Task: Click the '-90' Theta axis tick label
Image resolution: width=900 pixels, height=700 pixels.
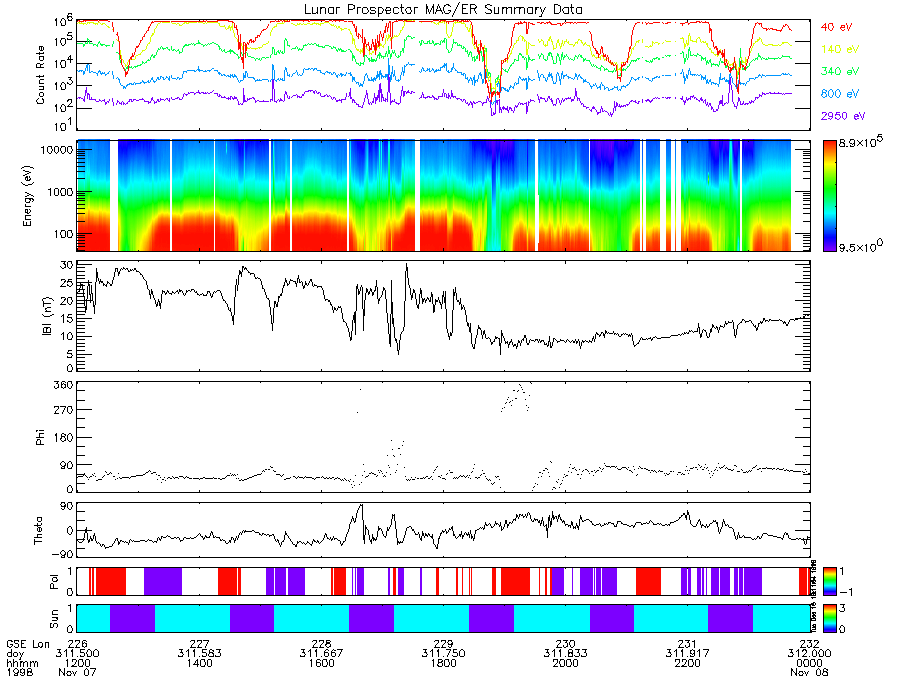Action: pos(63,554)
